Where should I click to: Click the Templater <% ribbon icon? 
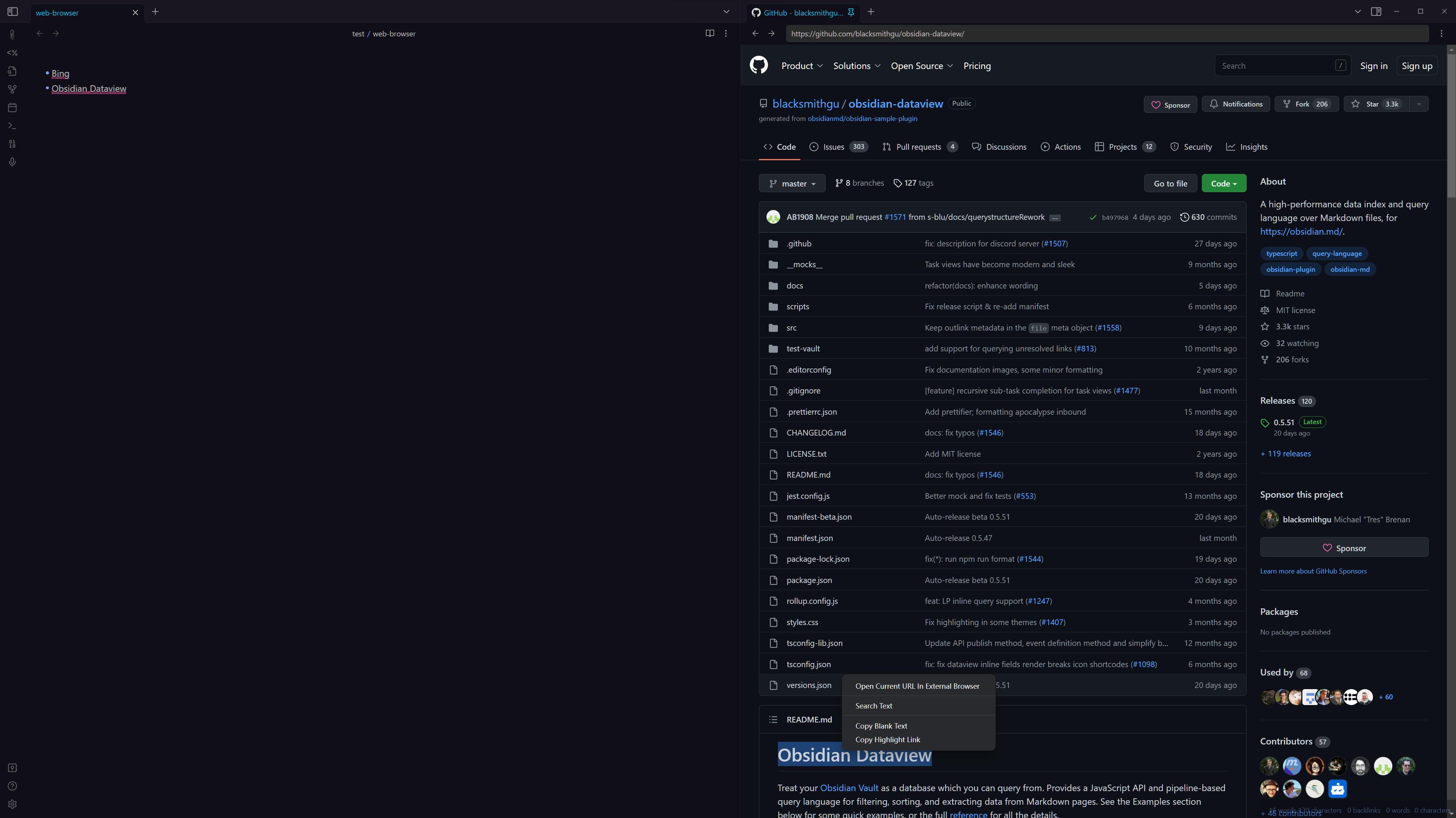coord(12,53)
